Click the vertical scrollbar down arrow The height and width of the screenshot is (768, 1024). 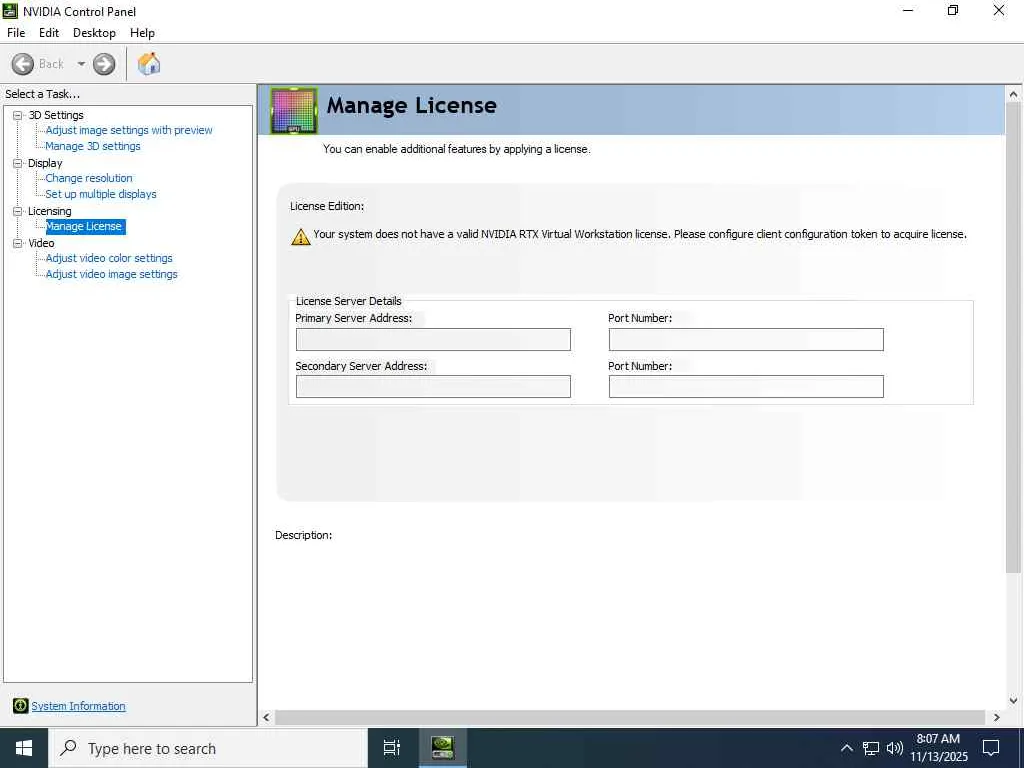pyautogui.click(x=1014, y=701)
